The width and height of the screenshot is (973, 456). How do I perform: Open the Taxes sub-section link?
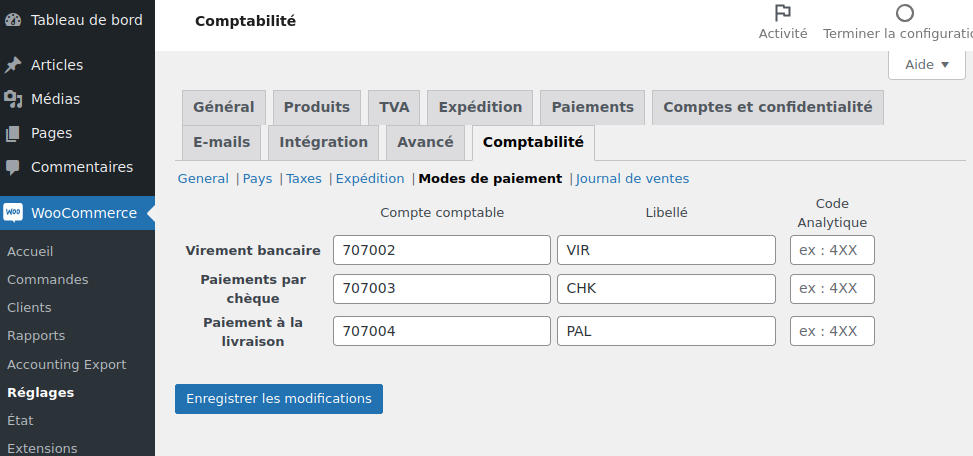304,179
